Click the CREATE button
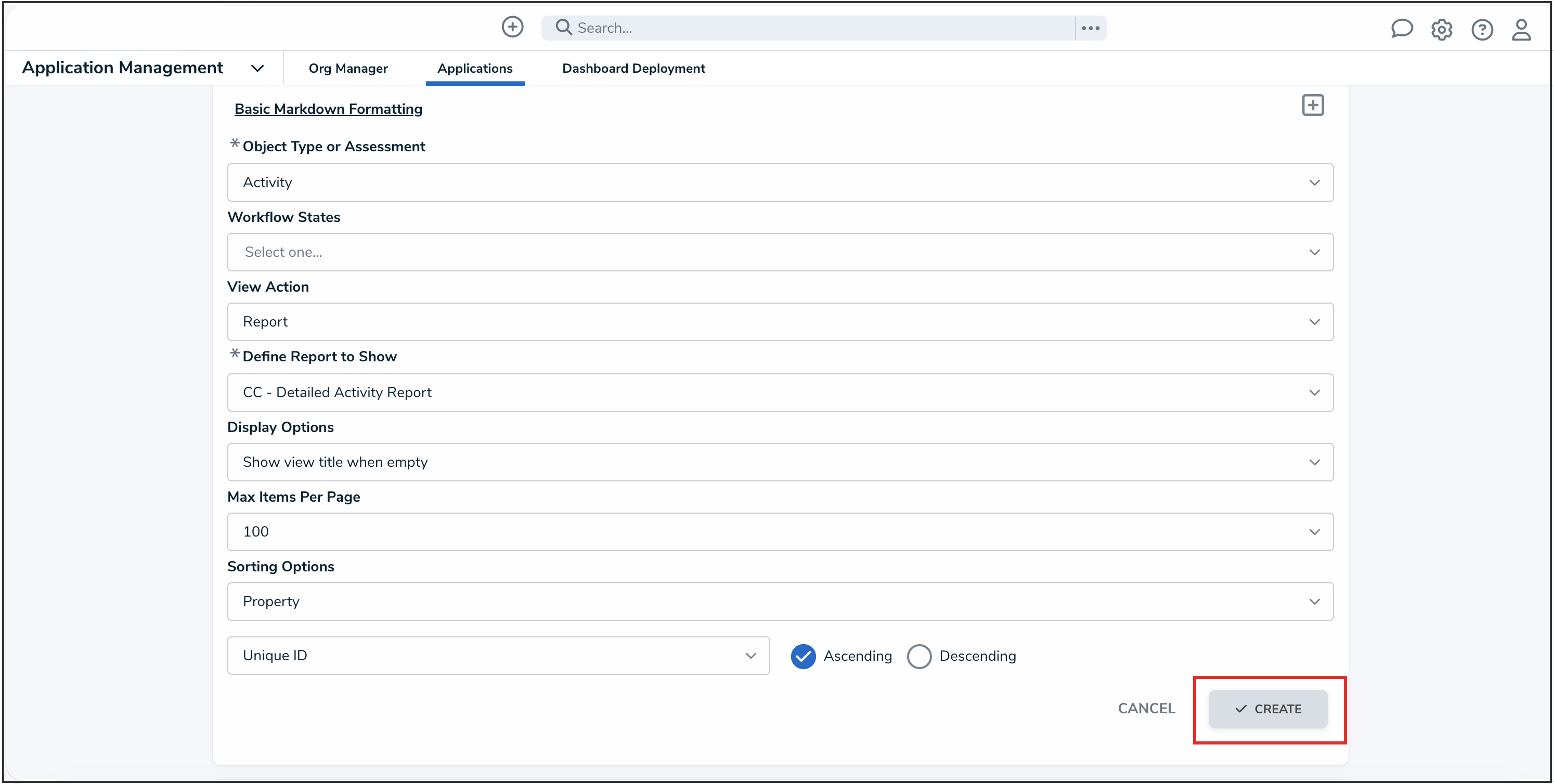The image size is (1554, 784). tap(1267, 709)
